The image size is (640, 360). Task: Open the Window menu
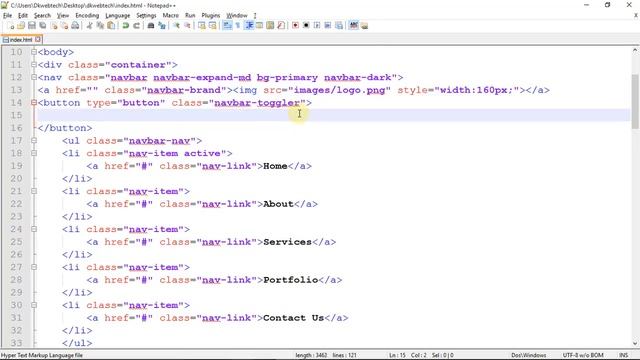(237, 16)
